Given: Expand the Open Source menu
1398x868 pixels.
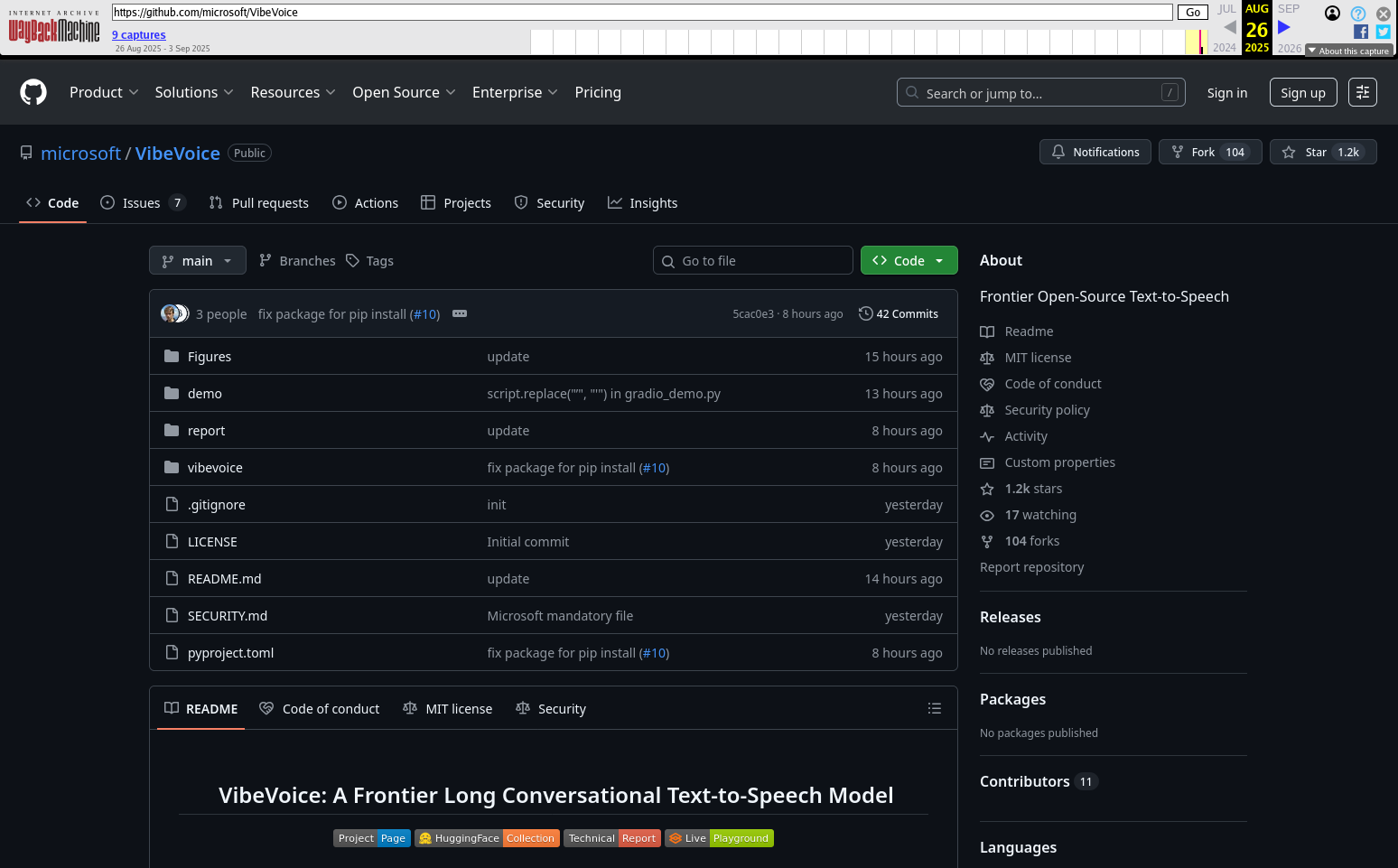Looking at the screenshot, I should (405, 92).
